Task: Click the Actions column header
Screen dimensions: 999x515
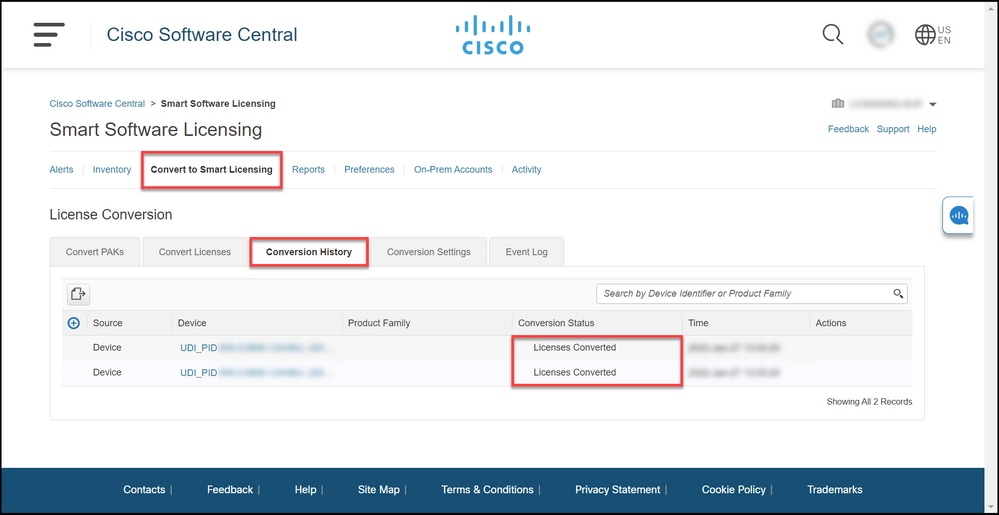Action: tap(831, 323)
